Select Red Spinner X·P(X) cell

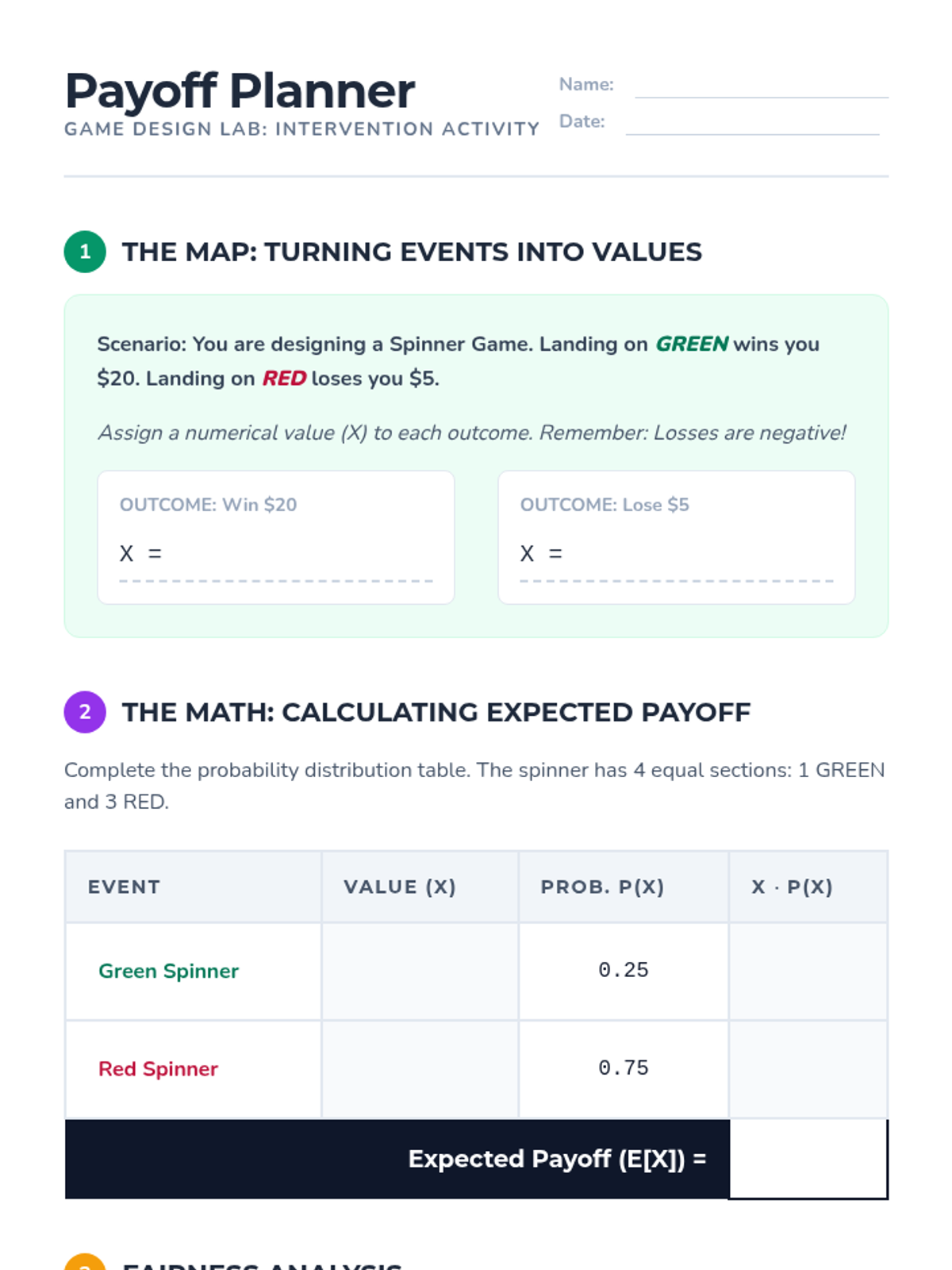808,1069
